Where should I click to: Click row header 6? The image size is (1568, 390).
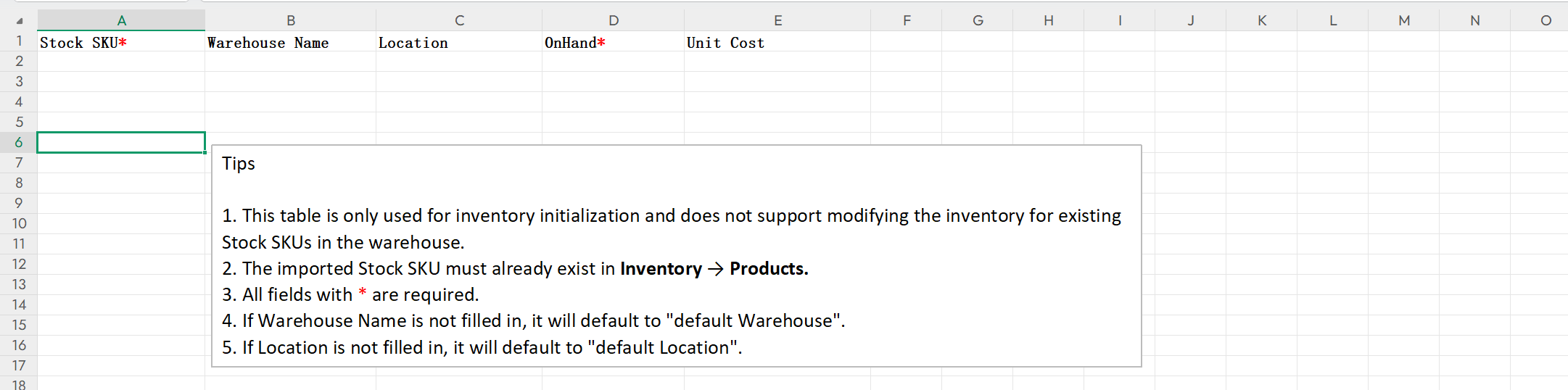coord(19,143)
